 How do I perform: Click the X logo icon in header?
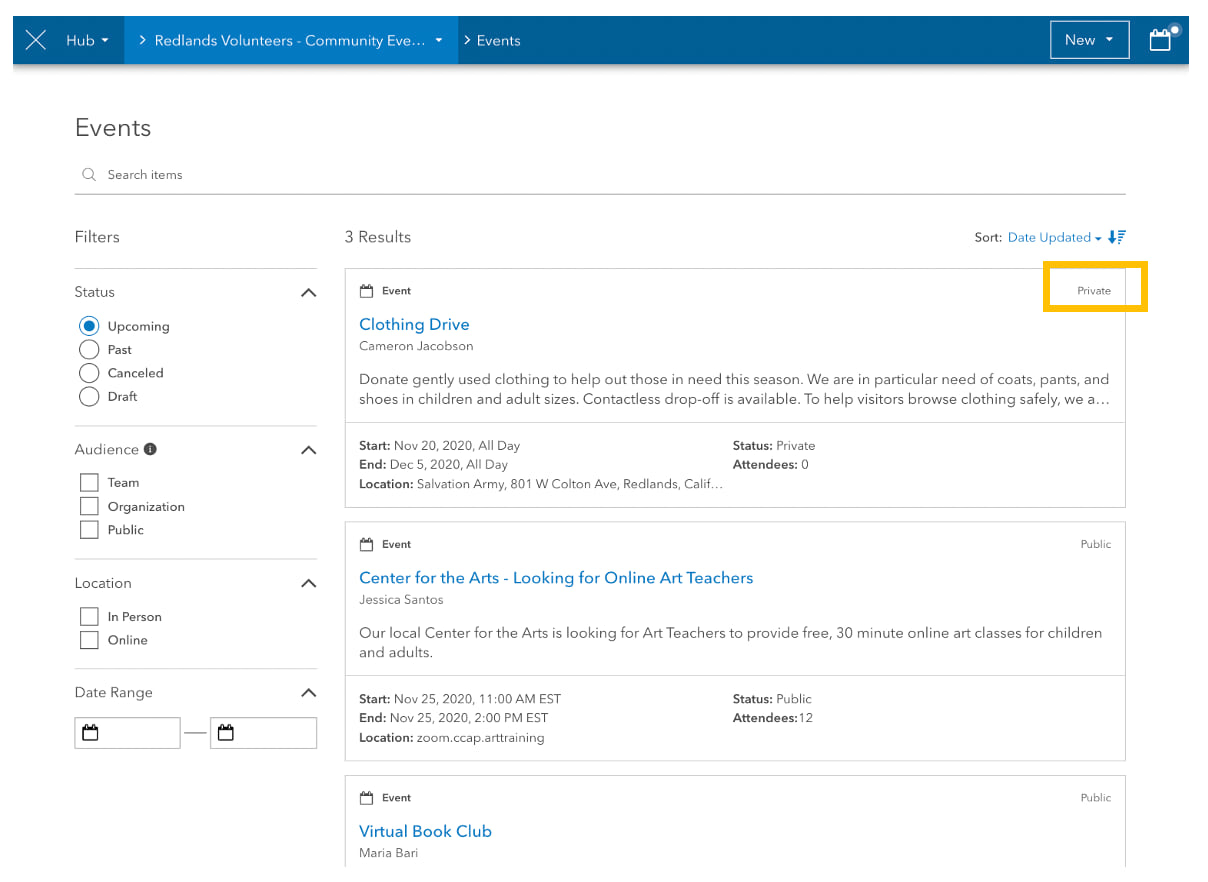point(36,41)
